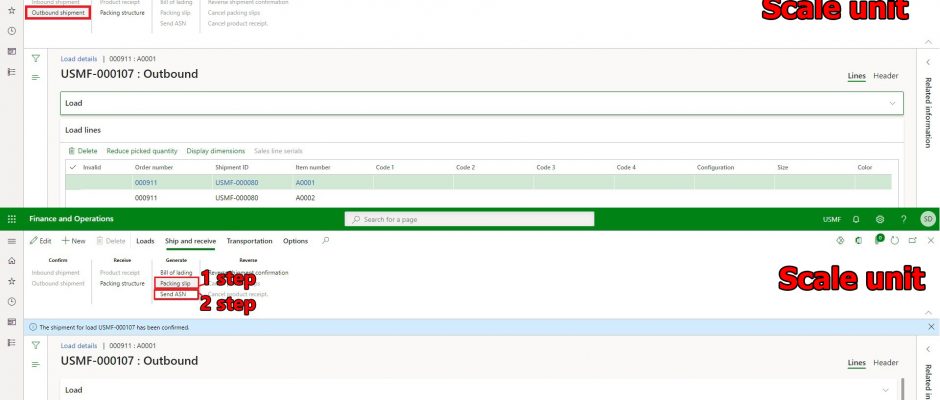Screen dimensions: 940x400
Task: Open Load details breadcrumb in upper window
Action: [x=79, y=59]
